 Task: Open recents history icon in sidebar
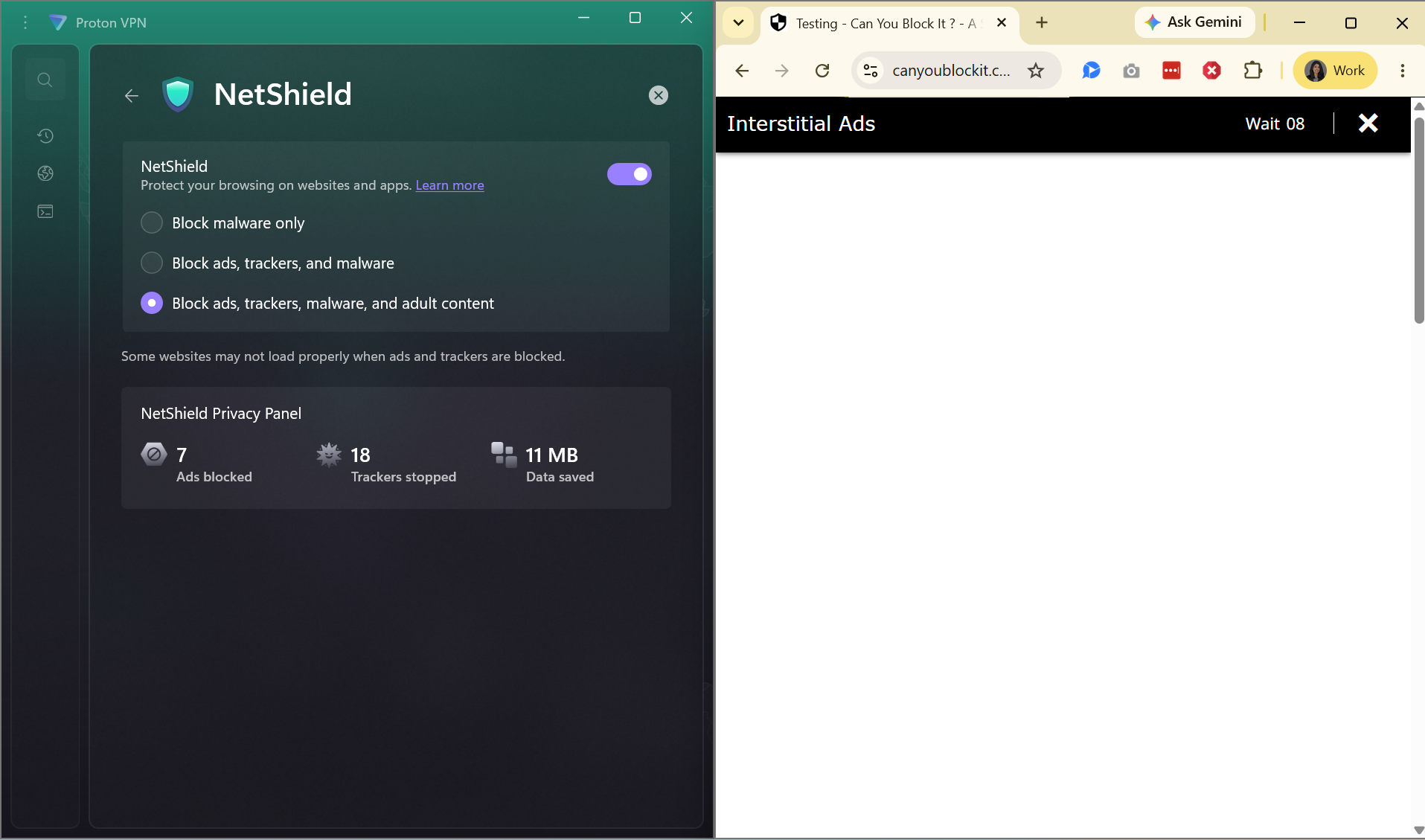45,135
